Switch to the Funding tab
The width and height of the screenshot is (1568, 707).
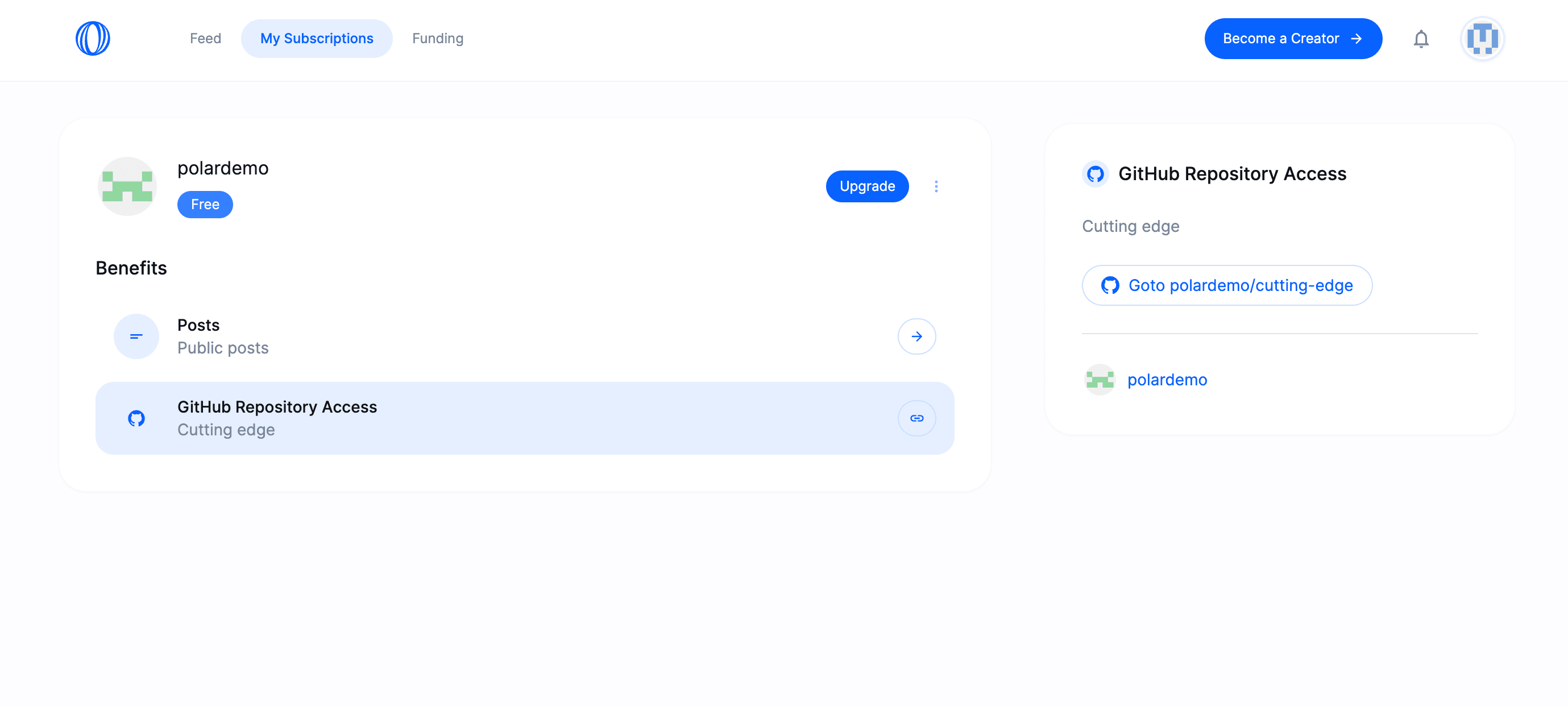pos(437,38)
